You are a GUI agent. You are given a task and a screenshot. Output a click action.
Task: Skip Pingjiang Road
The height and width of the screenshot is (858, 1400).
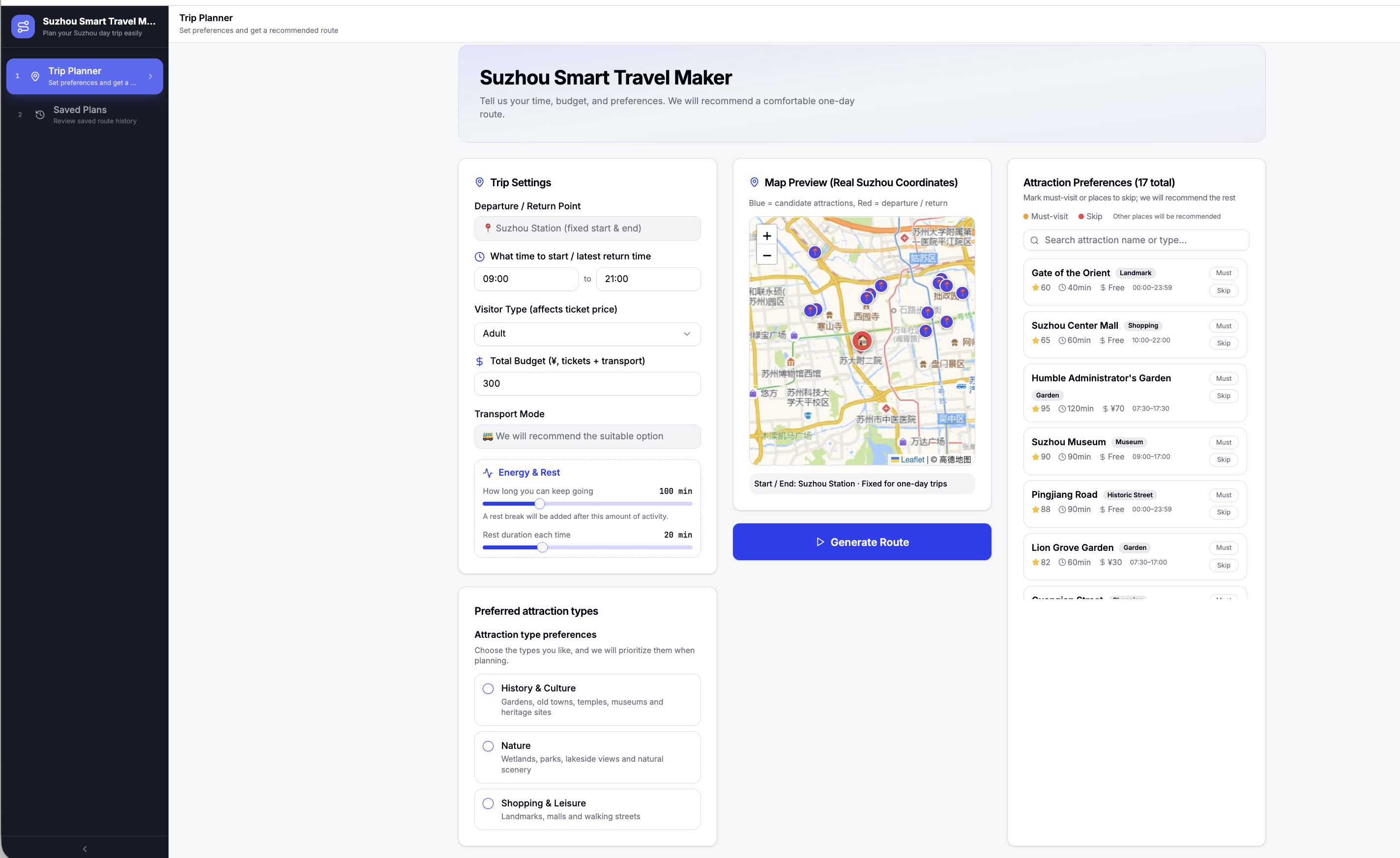(x=1224, y=512)
